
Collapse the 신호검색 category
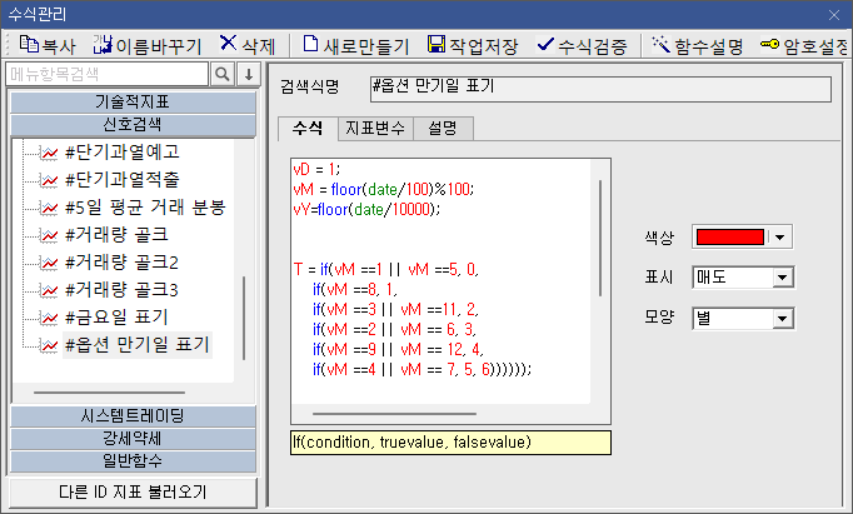pos(133,125)
